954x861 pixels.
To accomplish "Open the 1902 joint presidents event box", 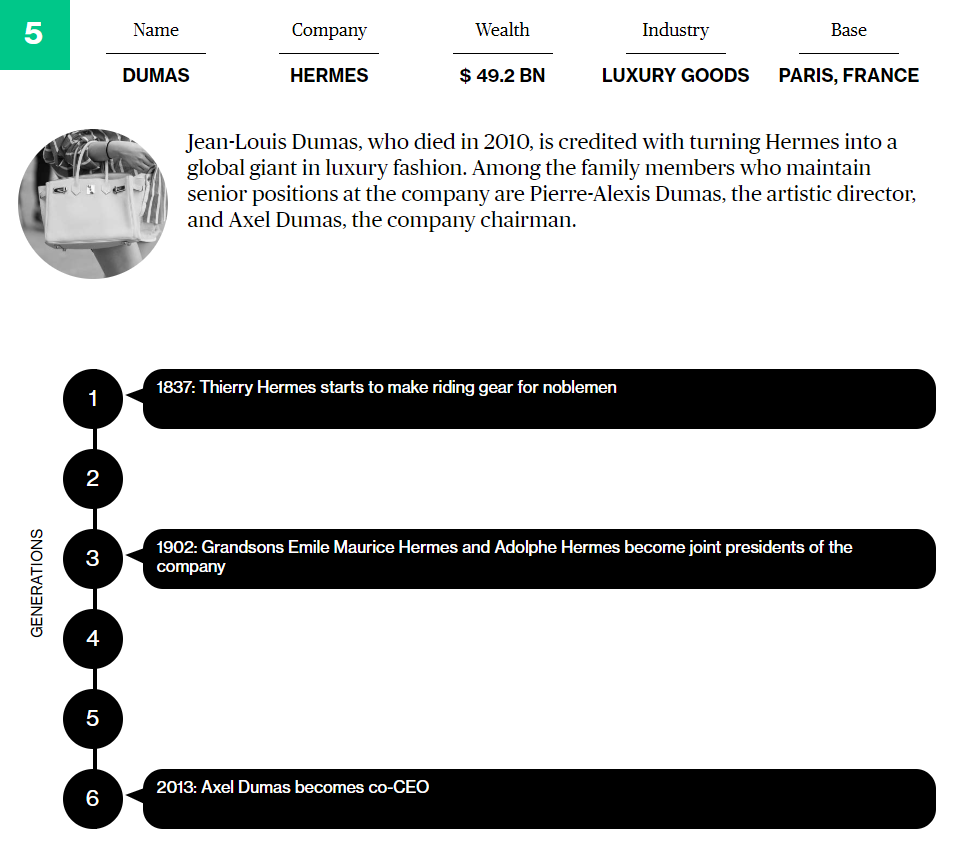I will click(539, 558).
